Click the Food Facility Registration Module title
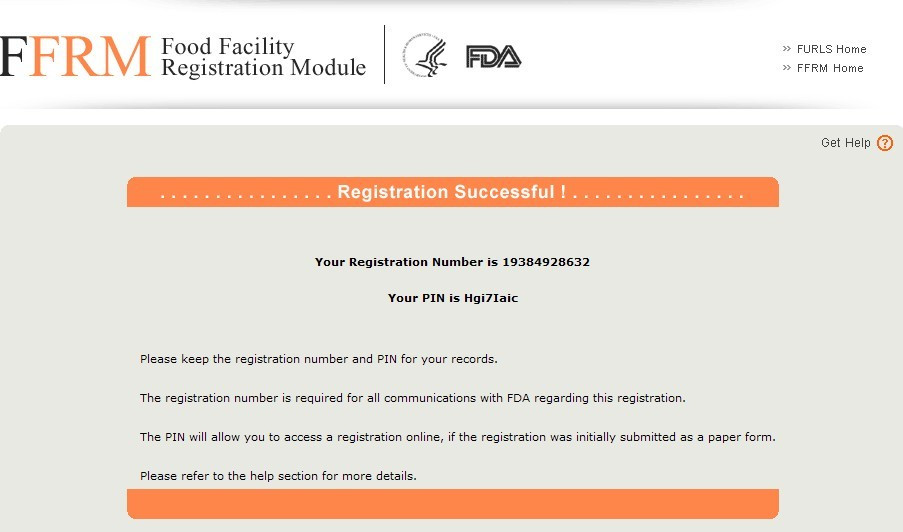The image size is (903, 532). tap(263, 57)
